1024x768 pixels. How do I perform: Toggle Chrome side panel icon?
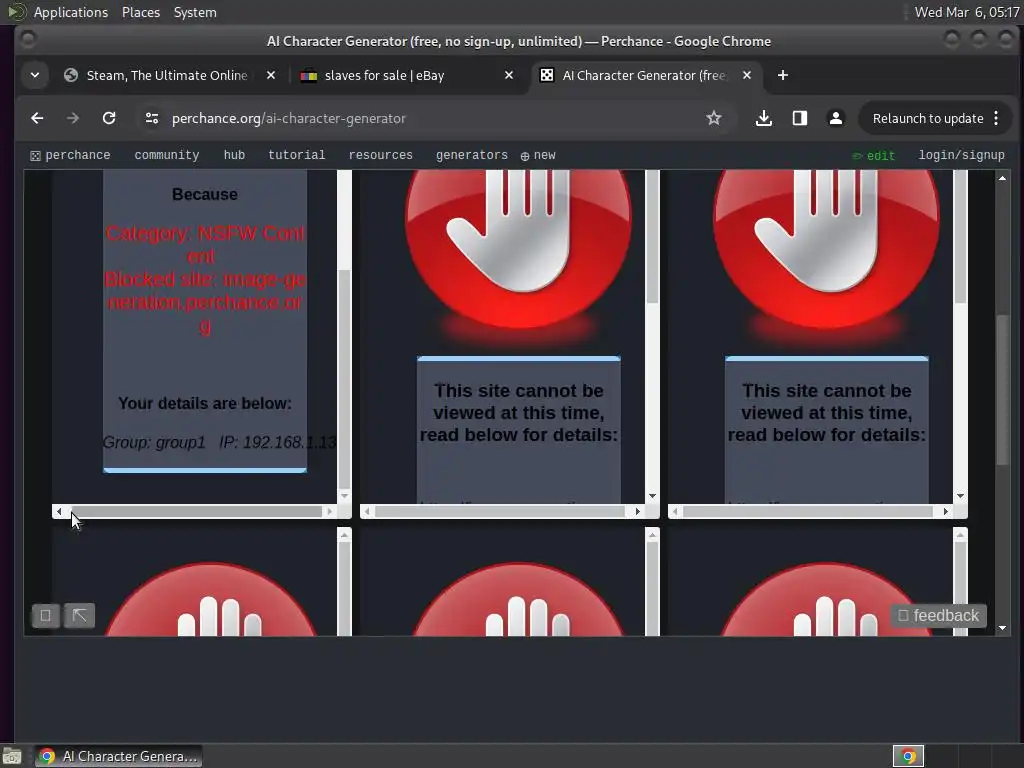[x=799, y=118]
